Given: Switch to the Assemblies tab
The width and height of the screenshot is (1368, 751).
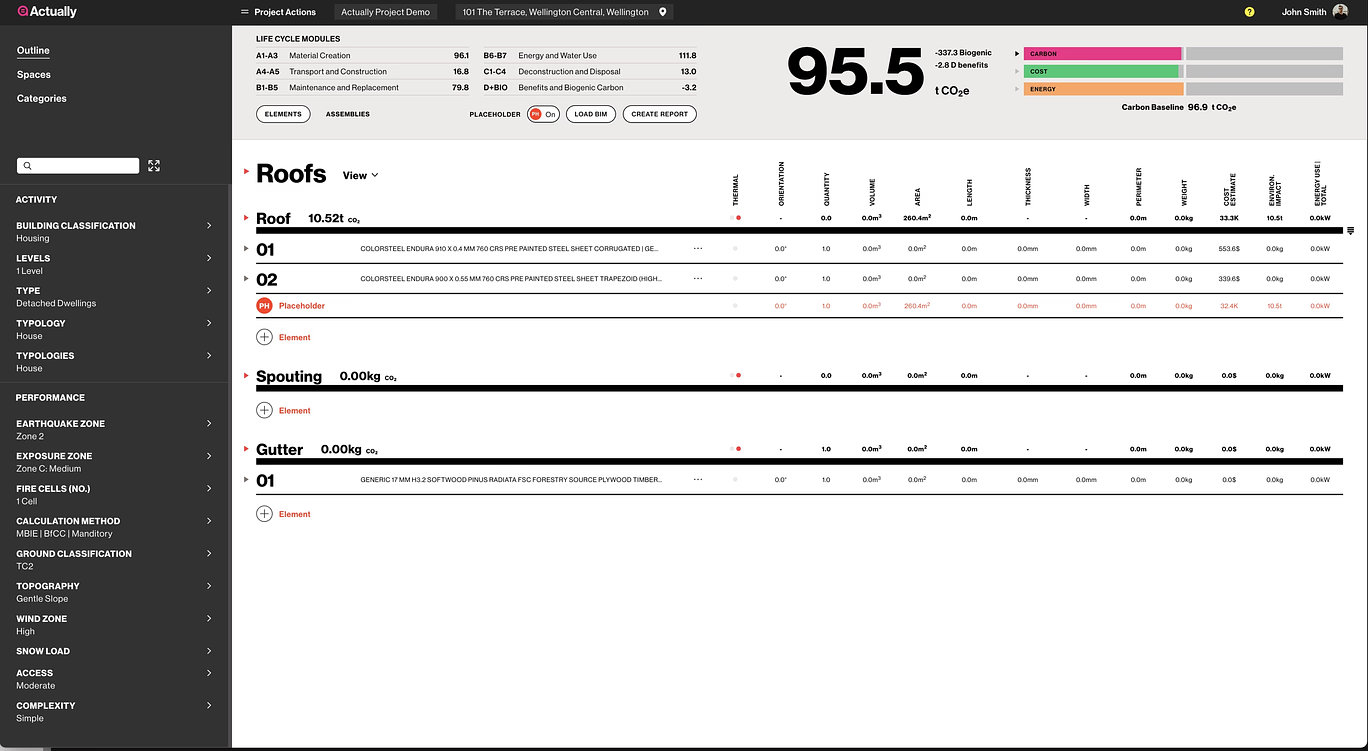Looking at the screenshot, I should click(x=347, y=114).
